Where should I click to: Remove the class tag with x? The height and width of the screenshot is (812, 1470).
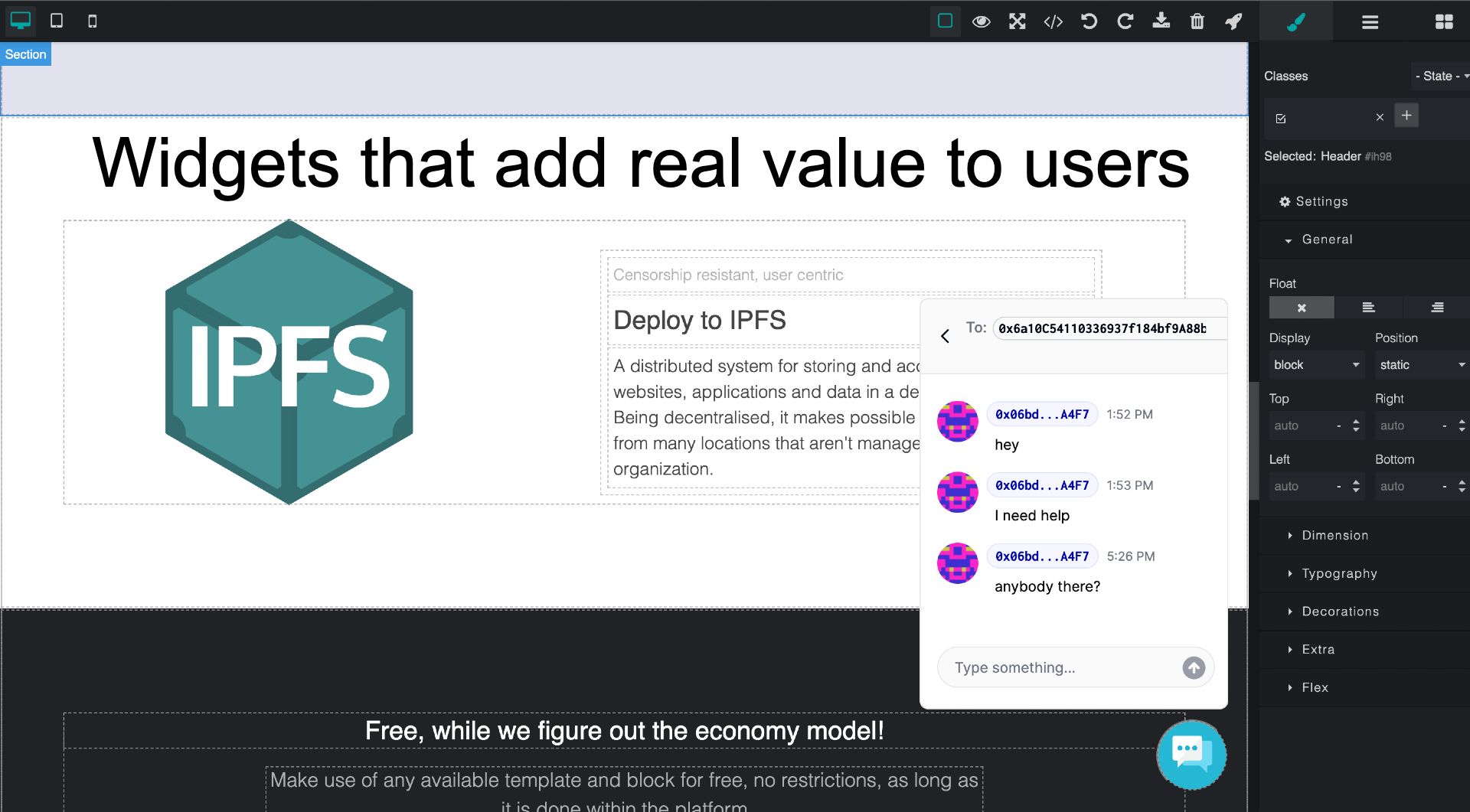tap(1380, 117)
